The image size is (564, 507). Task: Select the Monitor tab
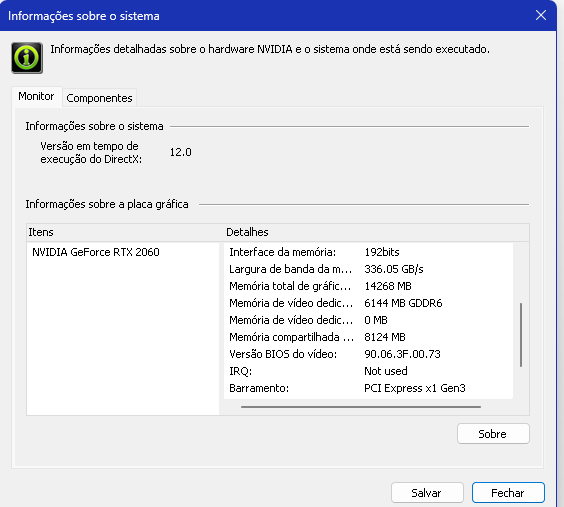pos(36,96)
